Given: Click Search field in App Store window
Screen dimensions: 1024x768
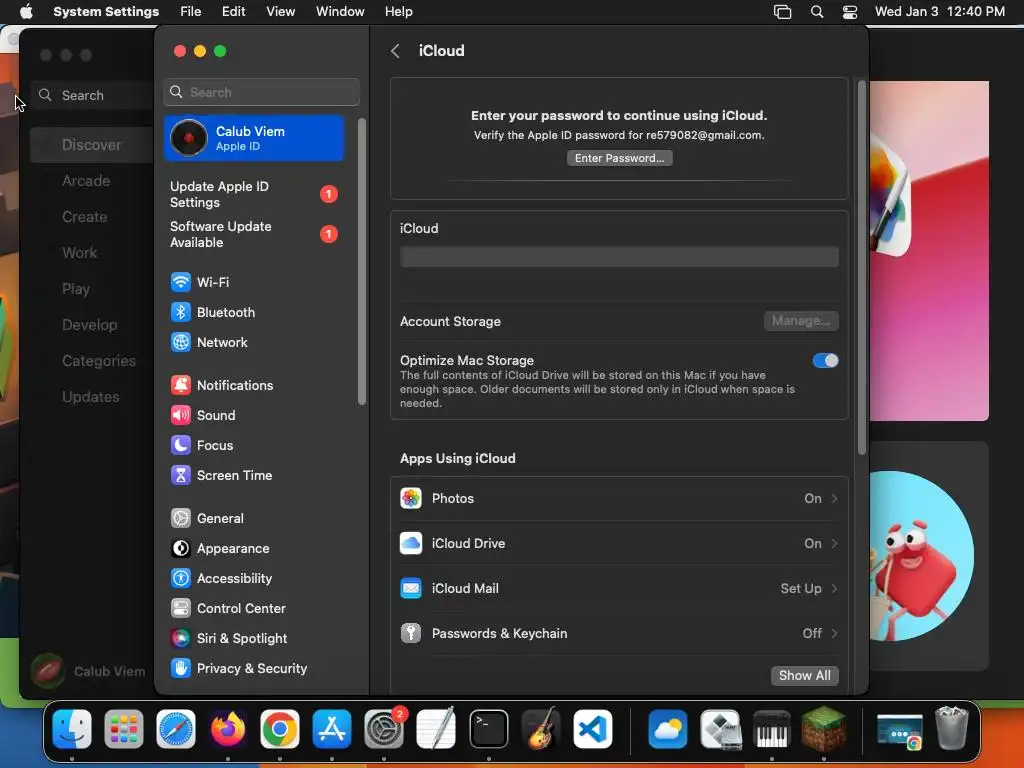Looking at the screenshot, I should point(92,95).
